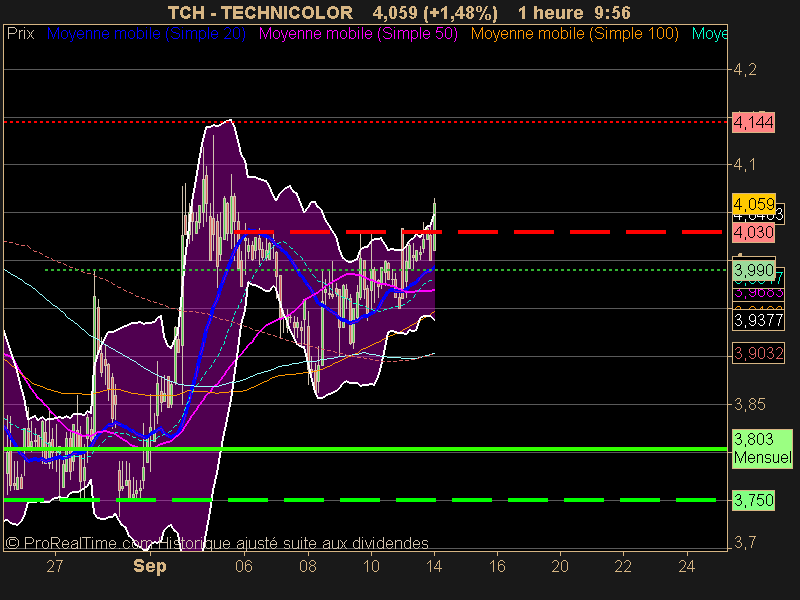Click the '27' date axis label
This screenshot has height=600, width=800.
coord(55,566)
